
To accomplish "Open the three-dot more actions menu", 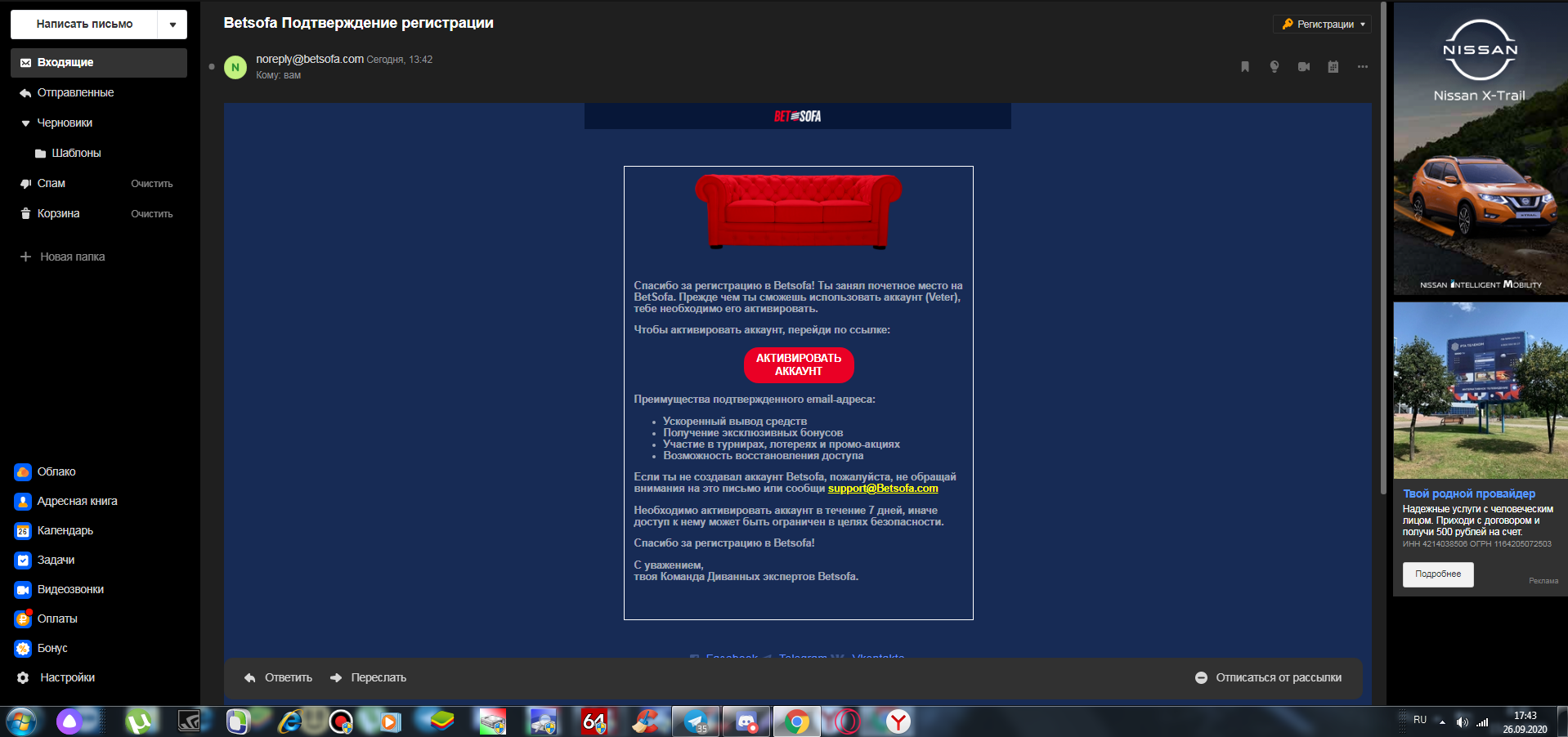I will click(1363, 67).
